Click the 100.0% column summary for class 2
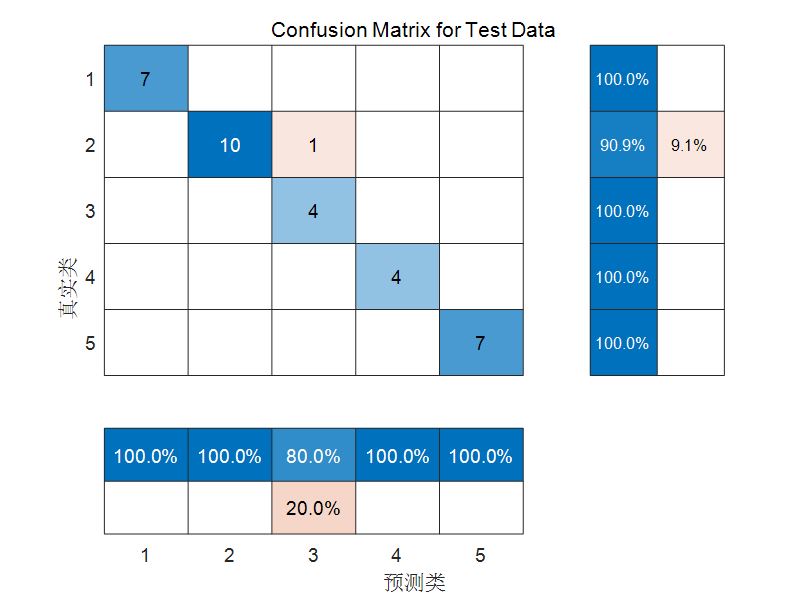Viewport: 800px width, 599px height. click(229, 456)
